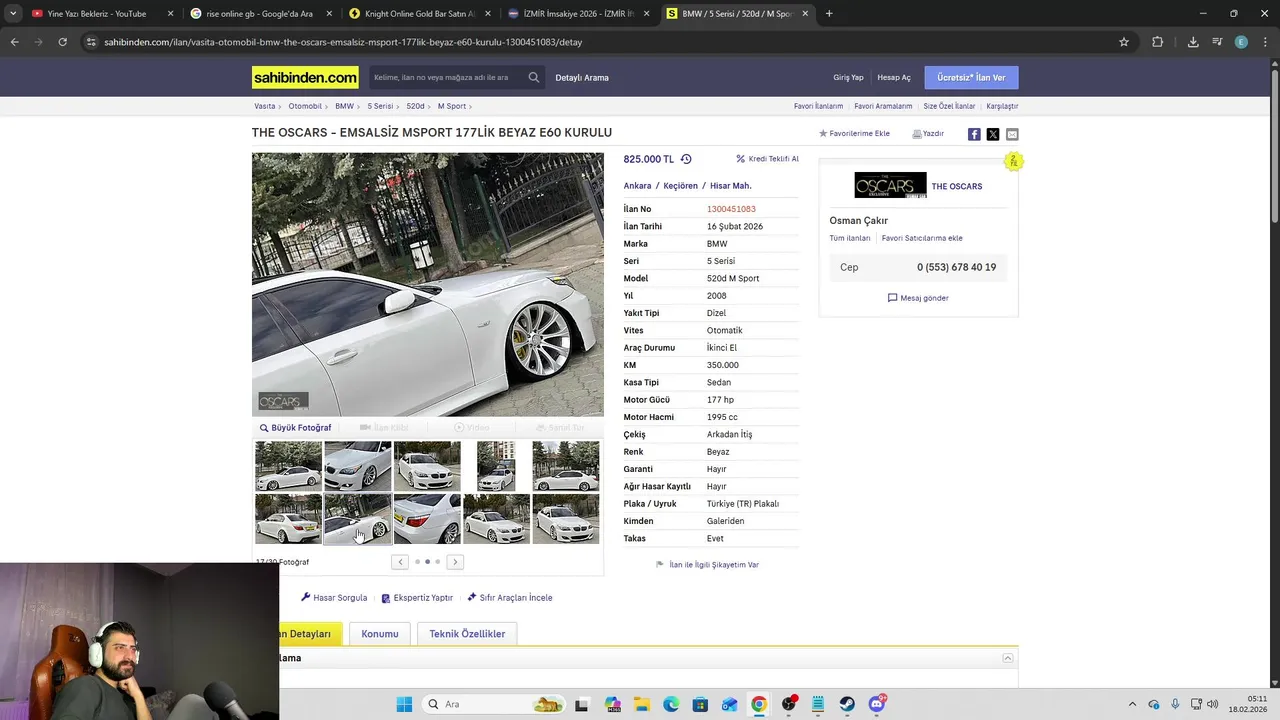Select first thumbnail in top row

pos(288,466)
